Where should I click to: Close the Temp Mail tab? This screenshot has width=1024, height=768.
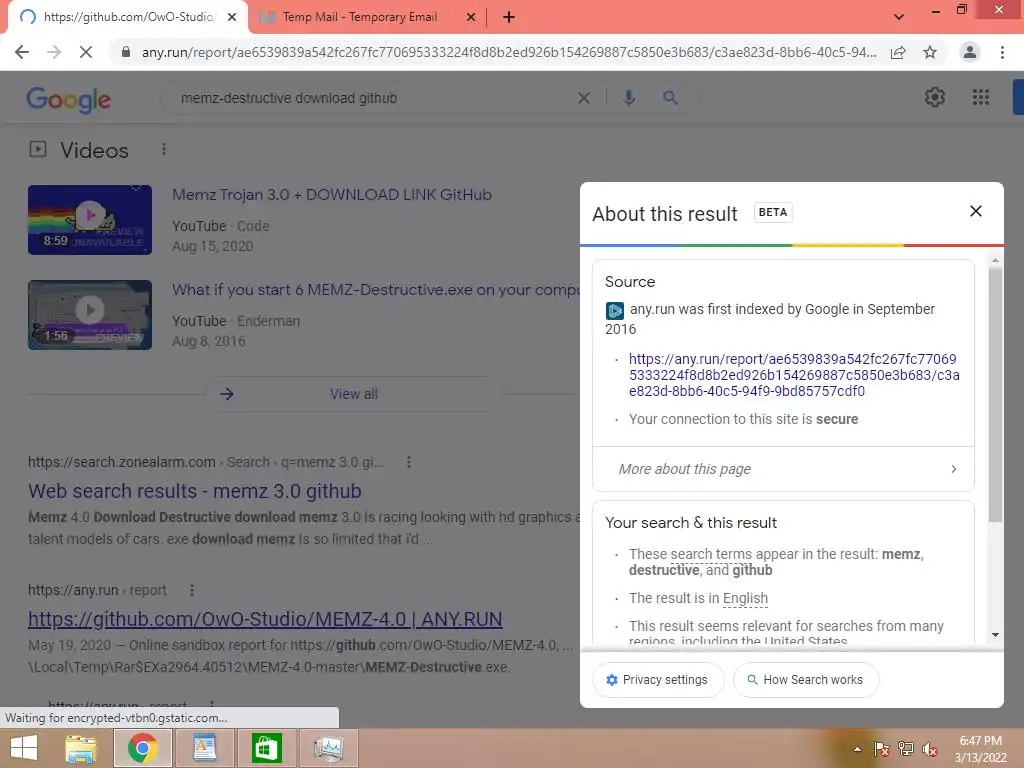[471, 18]
